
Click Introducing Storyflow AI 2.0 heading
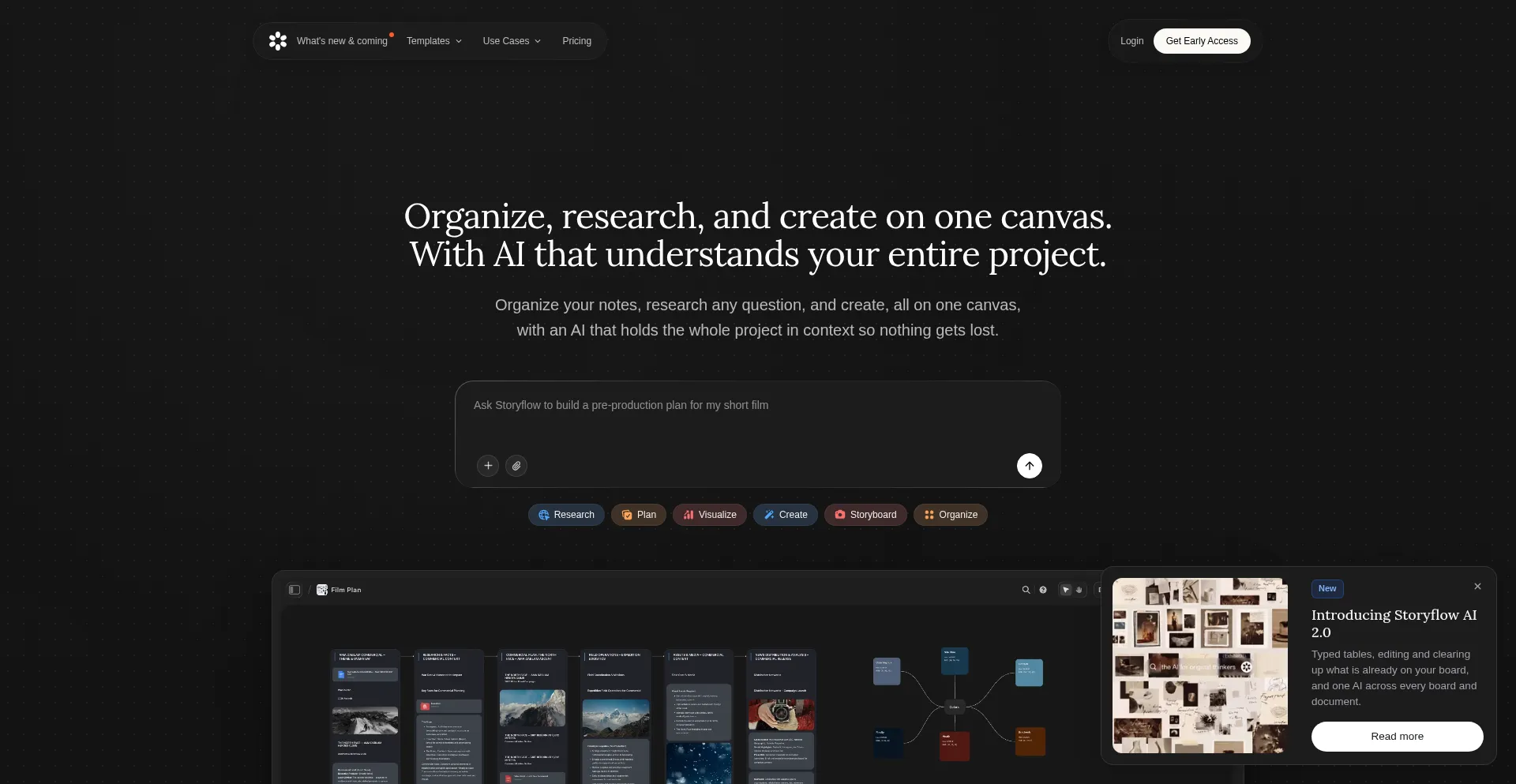(1394, 624)
